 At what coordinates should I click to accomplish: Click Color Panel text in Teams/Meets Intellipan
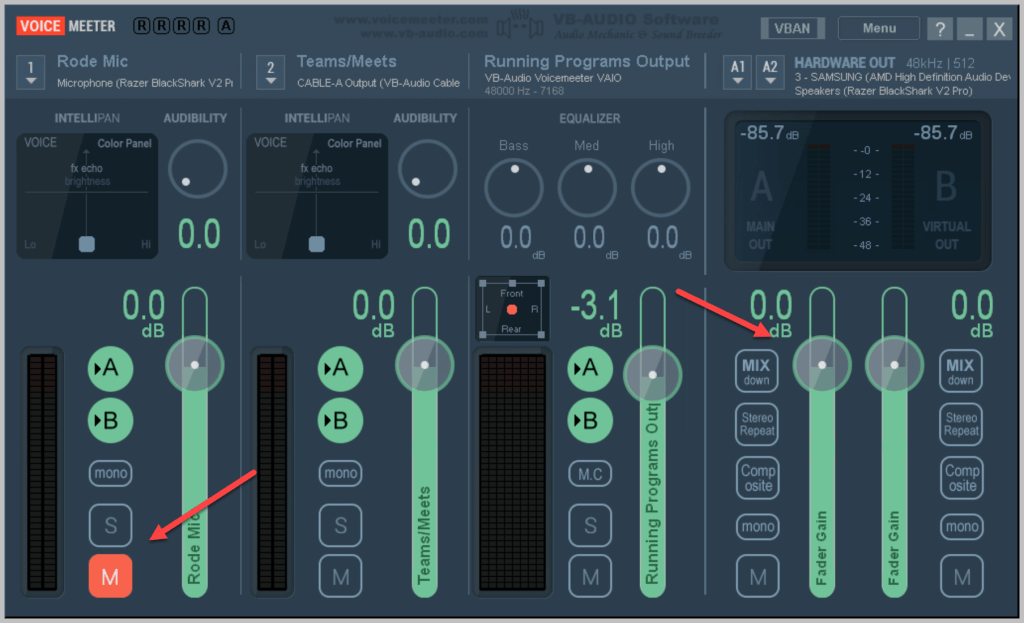pyautogui.click(x=354, y=143)
